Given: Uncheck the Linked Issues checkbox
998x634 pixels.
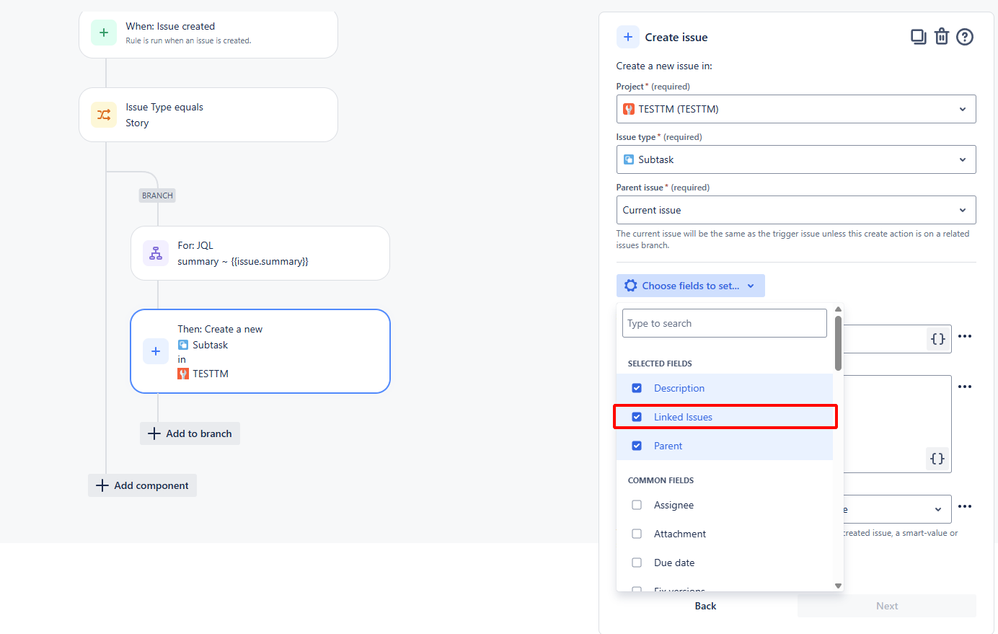Looking at the screenshot, I should pos(636,417).
